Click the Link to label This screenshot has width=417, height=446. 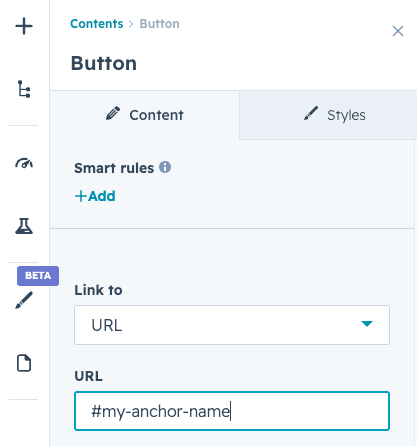[98, 290]
